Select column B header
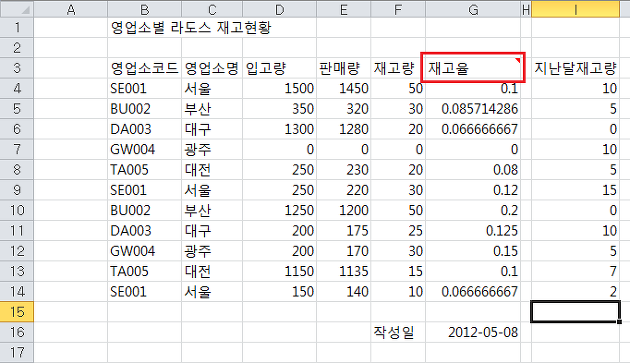The image size is (630, 363). [145, 9]
